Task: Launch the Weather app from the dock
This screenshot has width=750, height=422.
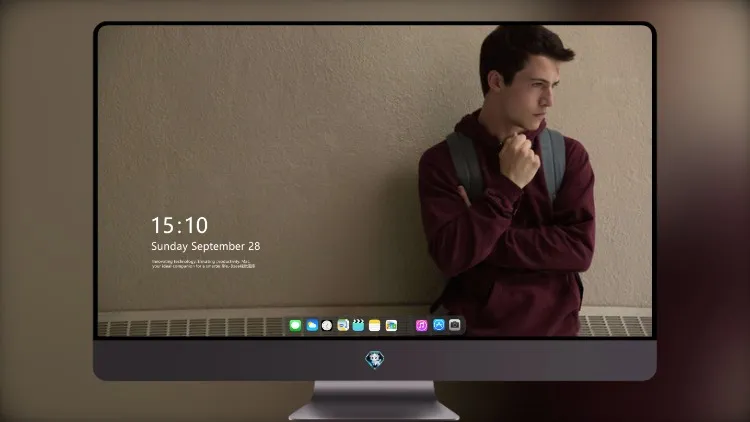Action: [x=312, y=325]
